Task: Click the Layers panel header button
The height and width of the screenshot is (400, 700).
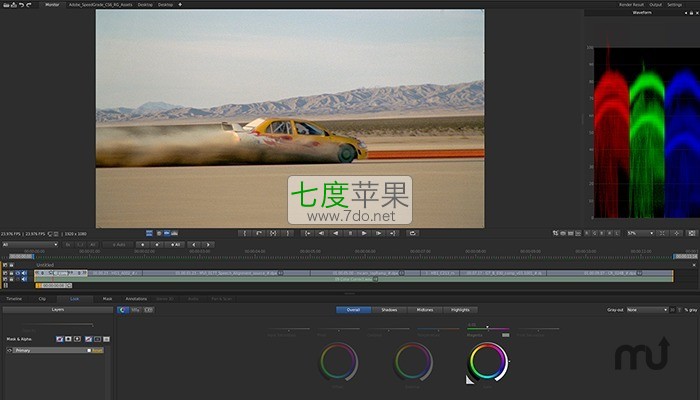Action: pyautogui.click(x=58, y=309)
